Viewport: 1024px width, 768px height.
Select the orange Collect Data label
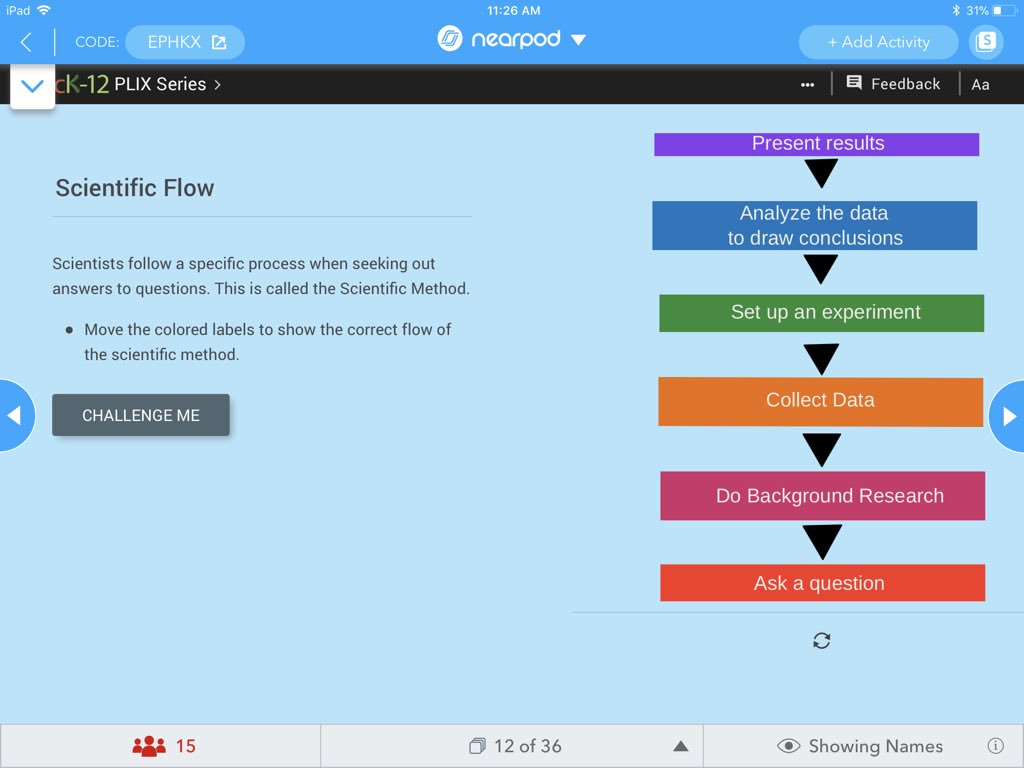coord(820,402)
